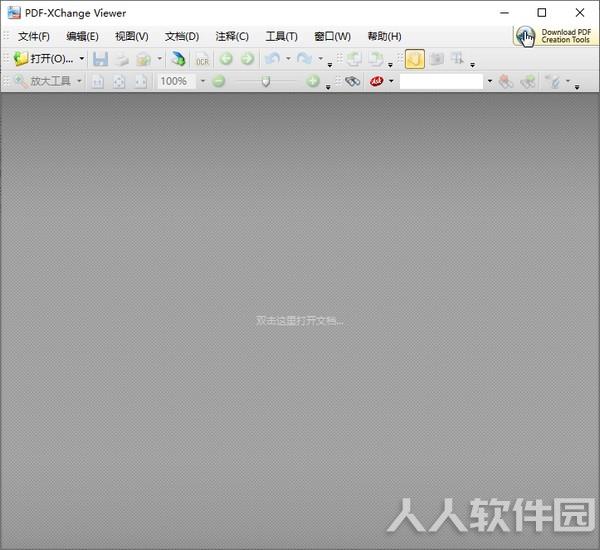Viewport: 600px width, 550px height.
Task: Click the Select text tool icon
Action: pos(458,59)
